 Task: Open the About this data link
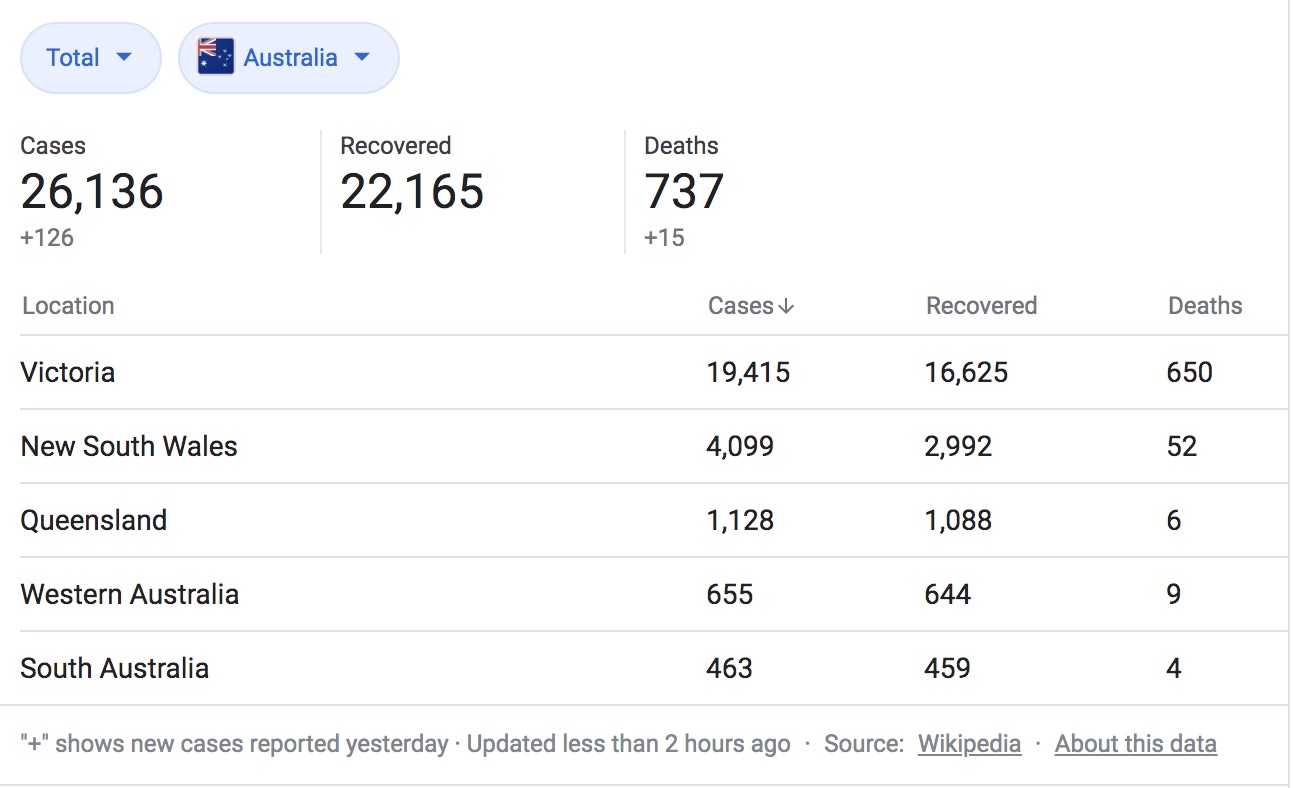[1135, 744]
